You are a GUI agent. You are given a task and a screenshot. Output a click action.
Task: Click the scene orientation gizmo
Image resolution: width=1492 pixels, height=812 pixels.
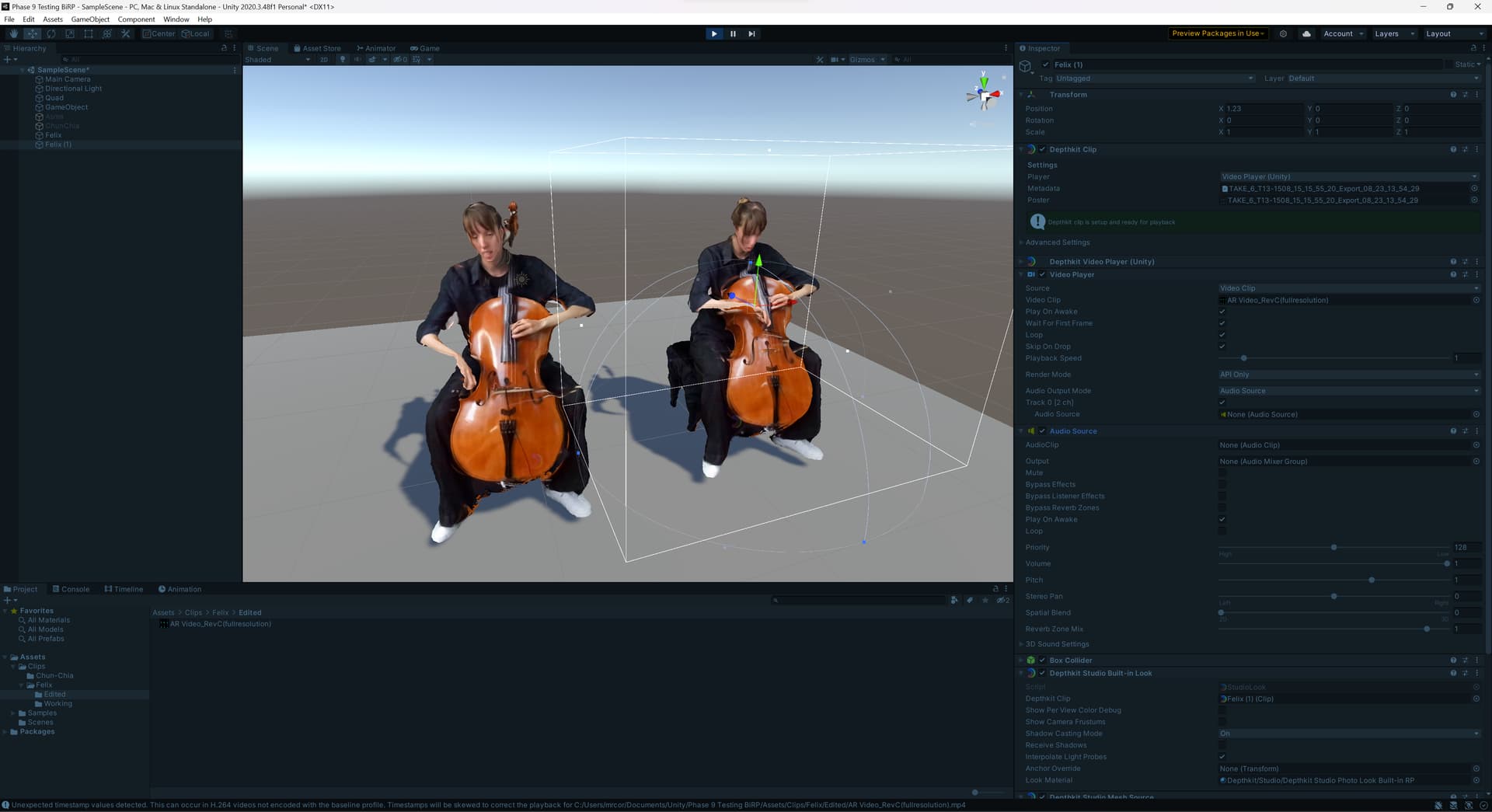point(985,96)
